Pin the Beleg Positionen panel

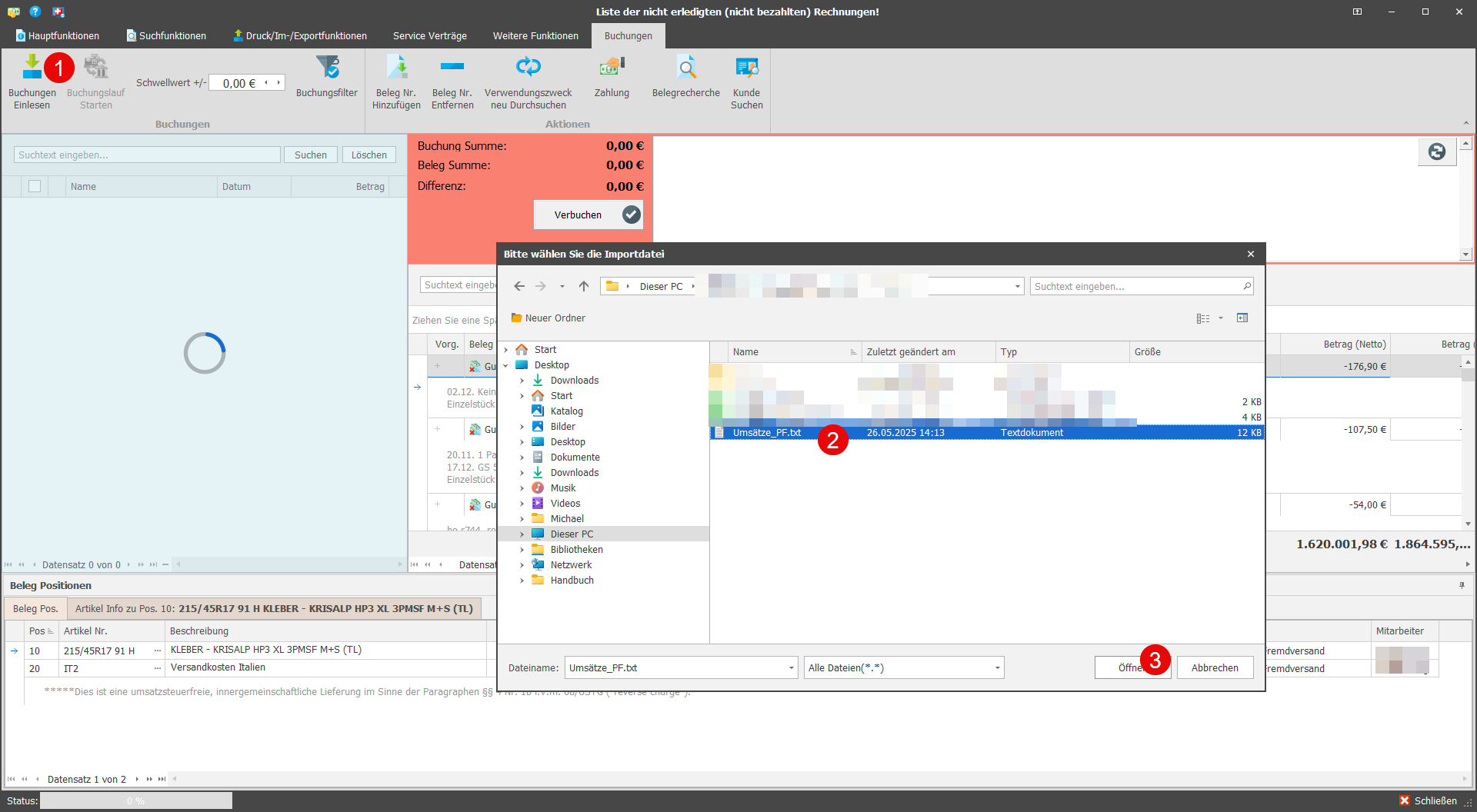[1462, 585]
